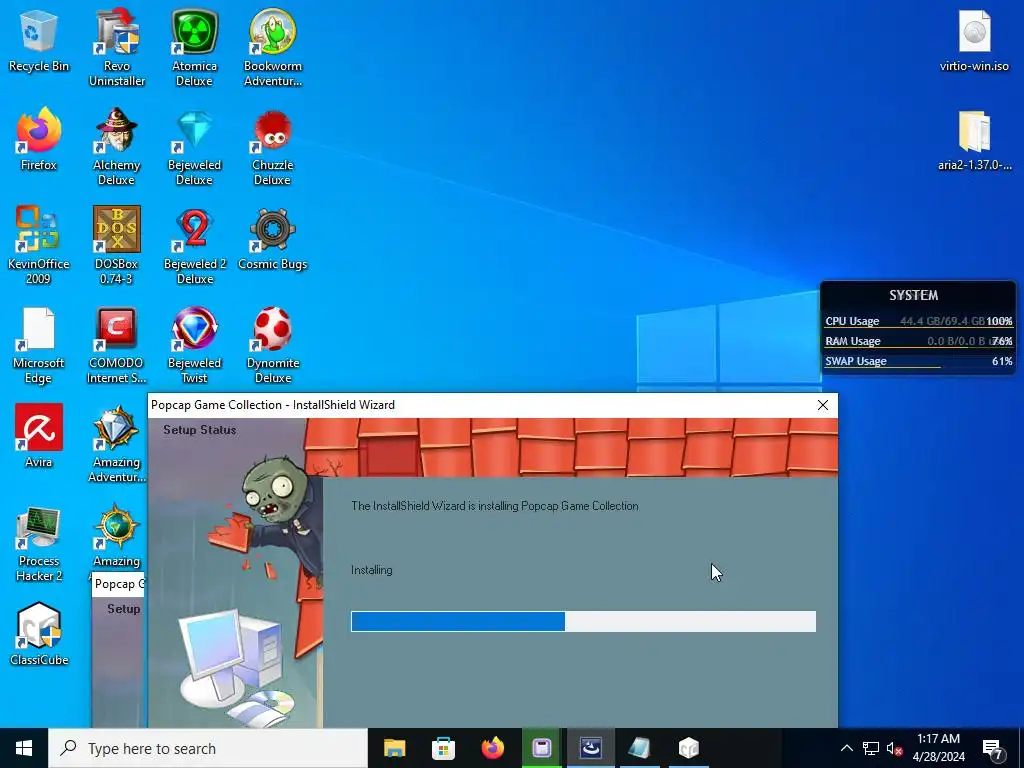Switch to the InstallShield installer taskbar button
Screen dimensions: 1024x768
click(x=590, y=748)
